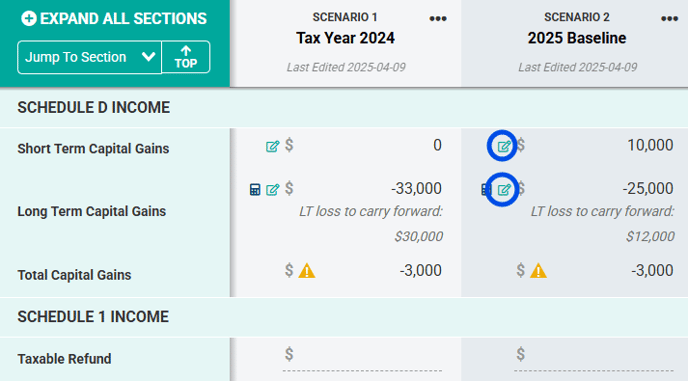Image resolution: width=688 pixels, height=381 pixels.
Task: Edit Short Term Capital Gains in 2025 Baseline
Action: pos(504,146)
